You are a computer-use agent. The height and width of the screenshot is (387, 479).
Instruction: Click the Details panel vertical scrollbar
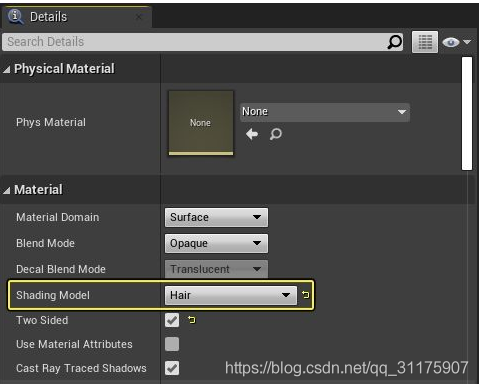pos(467,113)
